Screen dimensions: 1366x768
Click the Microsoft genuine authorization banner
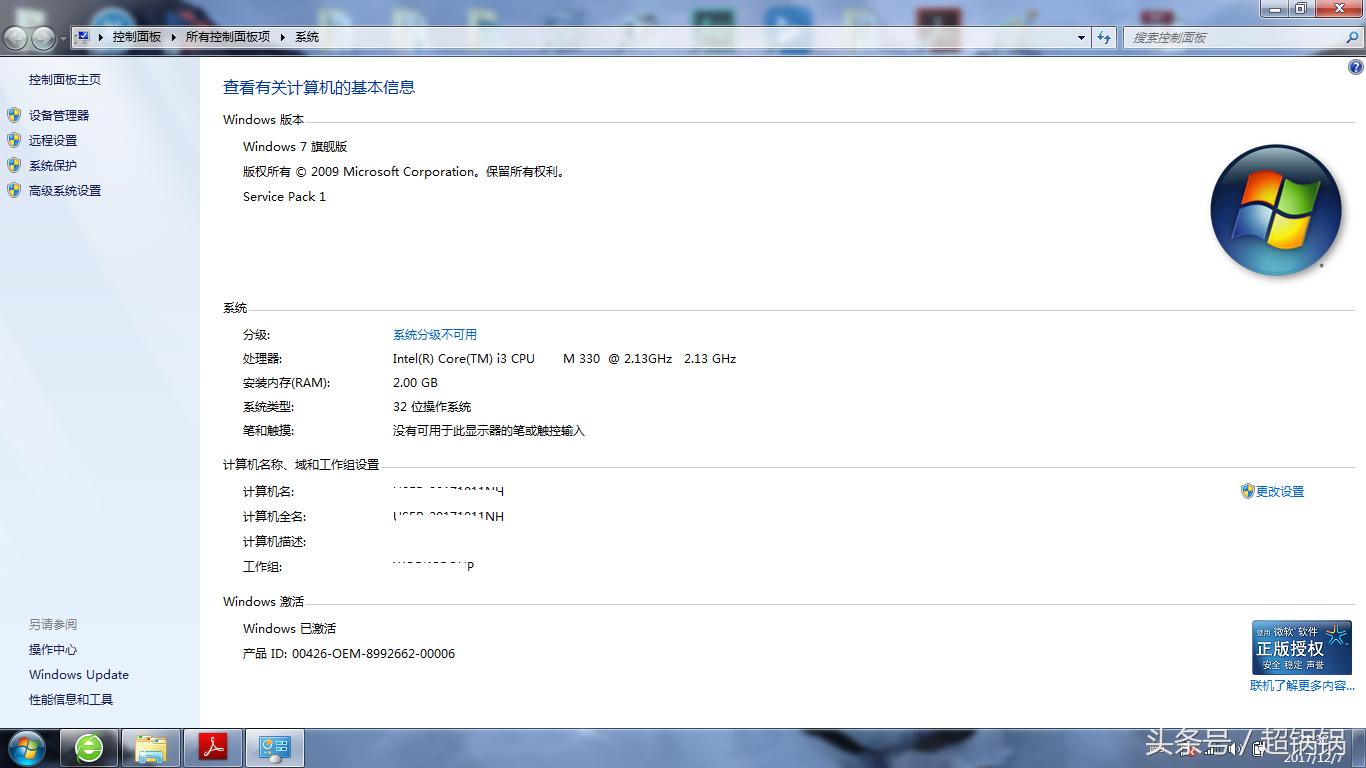(1300, 647)
